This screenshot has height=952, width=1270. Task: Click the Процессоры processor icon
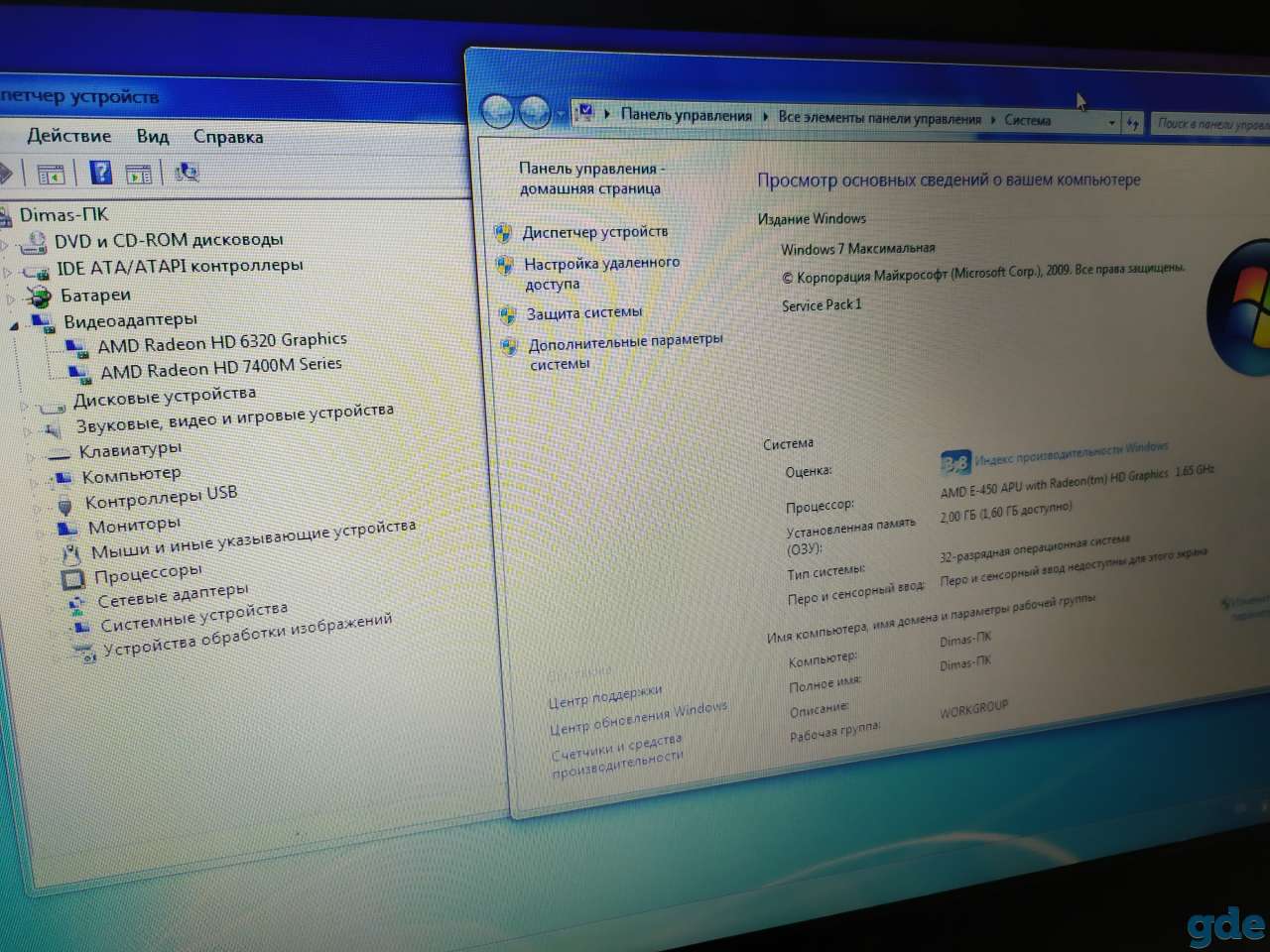(73, 578)
